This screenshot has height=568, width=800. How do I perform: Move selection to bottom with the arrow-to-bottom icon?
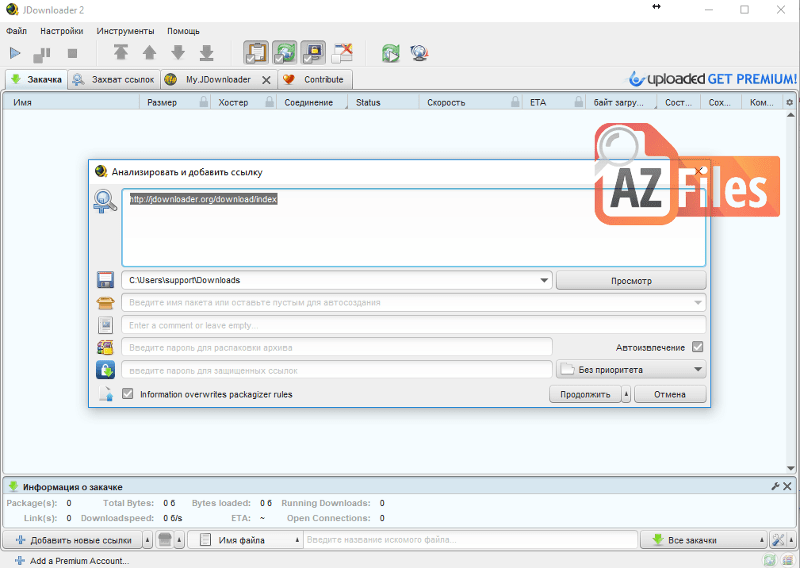207,53
